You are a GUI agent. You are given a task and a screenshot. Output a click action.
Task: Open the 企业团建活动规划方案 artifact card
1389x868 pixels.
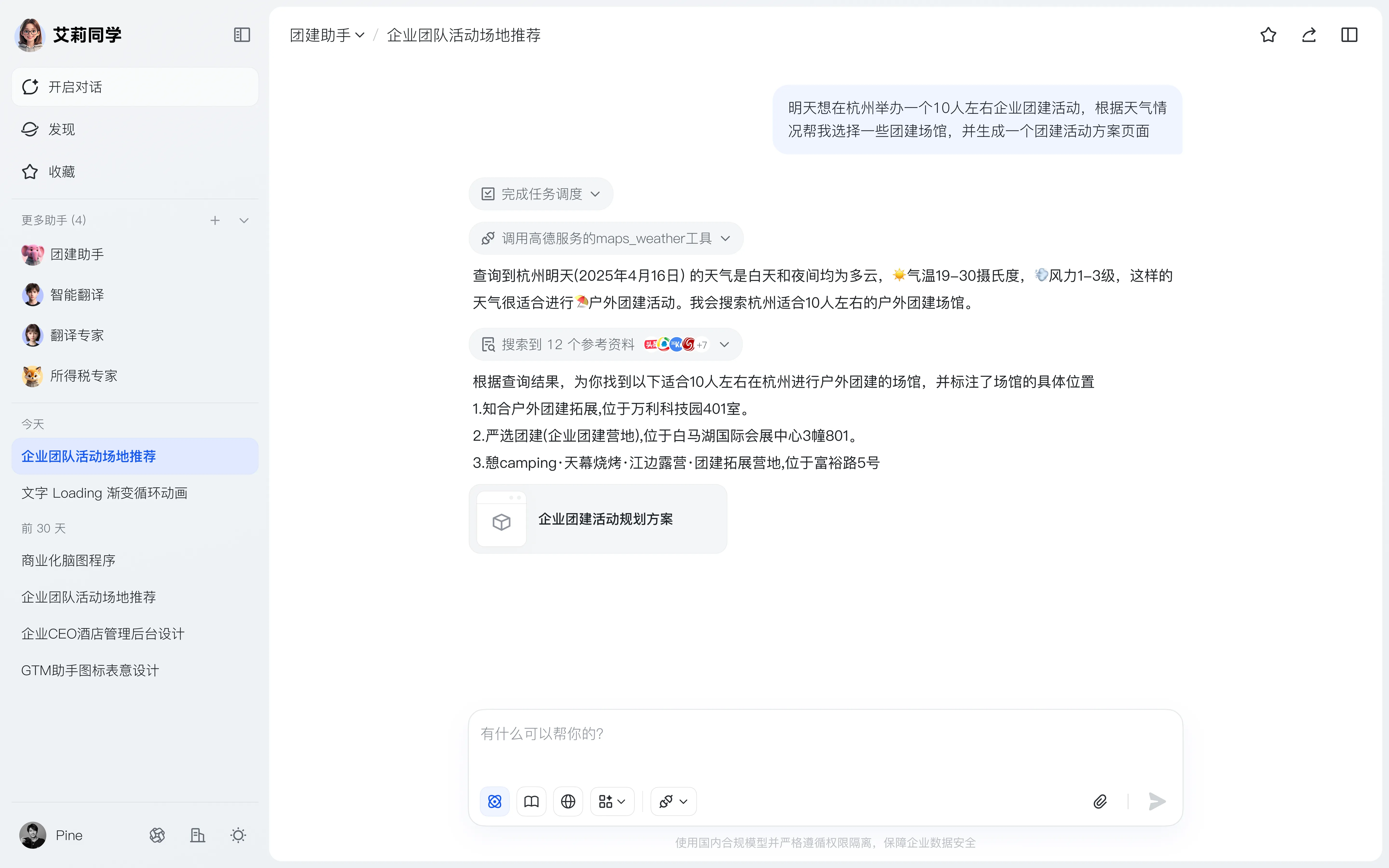598,519
